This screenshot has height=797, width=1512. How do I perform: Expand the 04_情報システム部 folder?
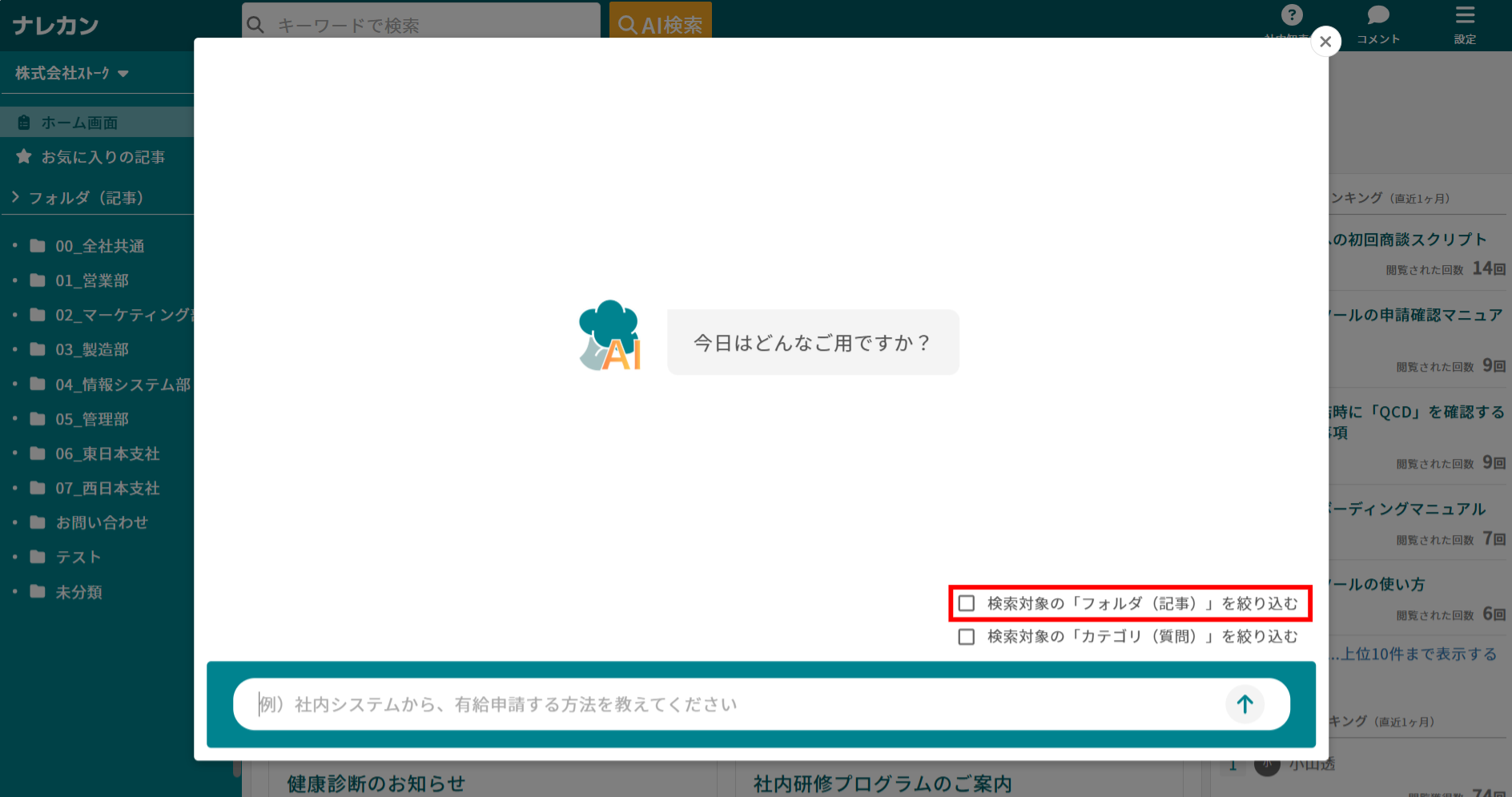(x=123, y=384)
